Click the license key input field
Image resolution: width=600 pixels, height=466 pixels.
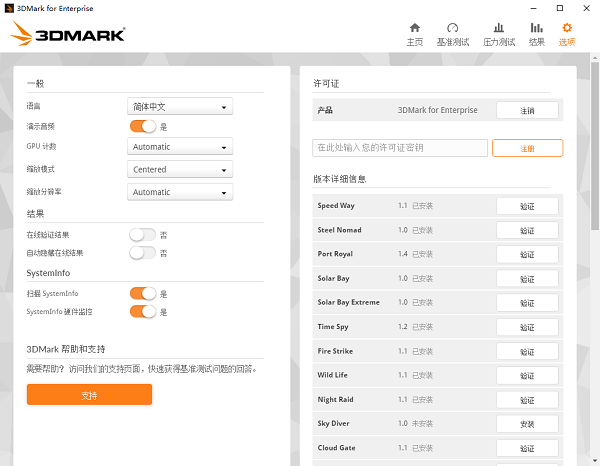coord(400,148)
